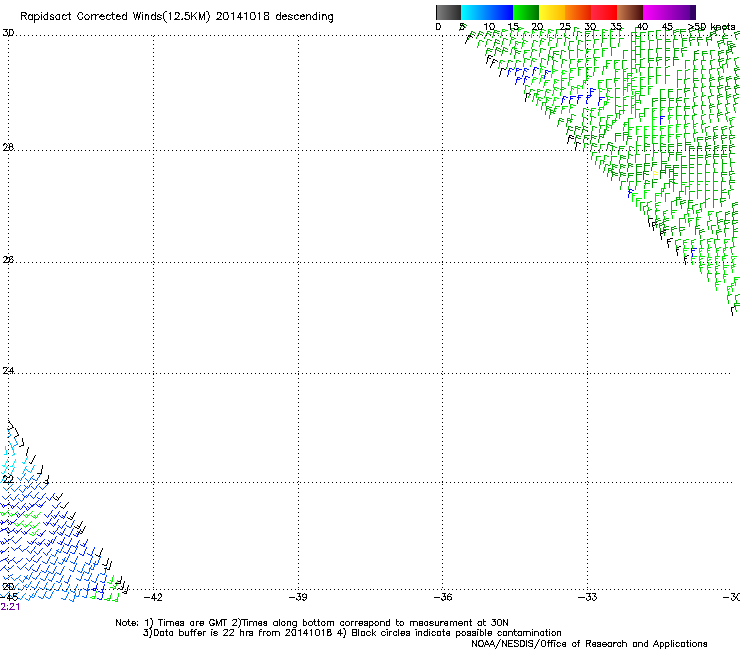Click the '25' label under the color bar
Viewport: 740px width, 650px height.
565,27
